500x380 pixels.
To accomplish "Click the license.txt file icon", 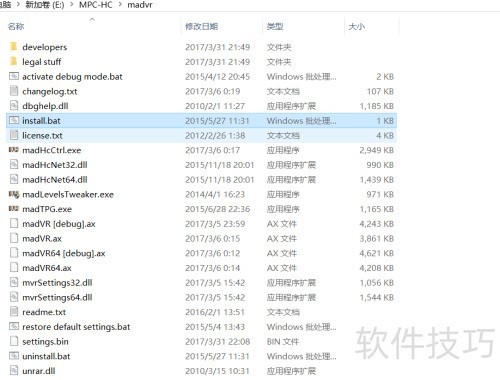I will click(x=14, y=135).
